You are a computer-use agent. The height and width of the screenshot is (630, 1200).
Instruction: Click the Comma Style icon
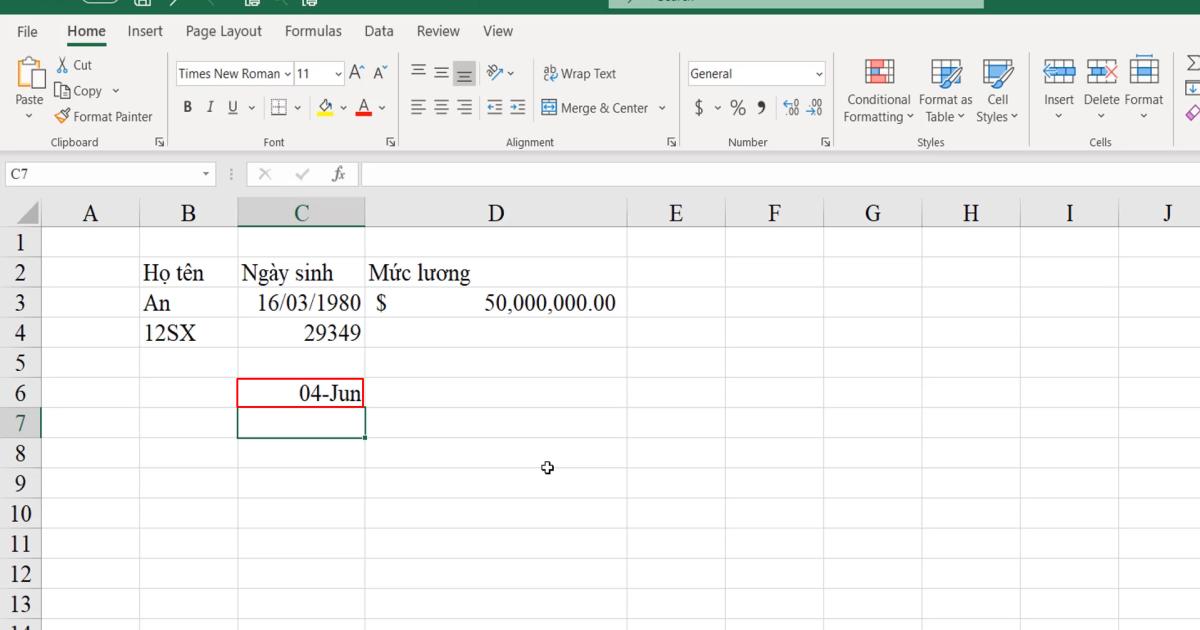(761, 107)
